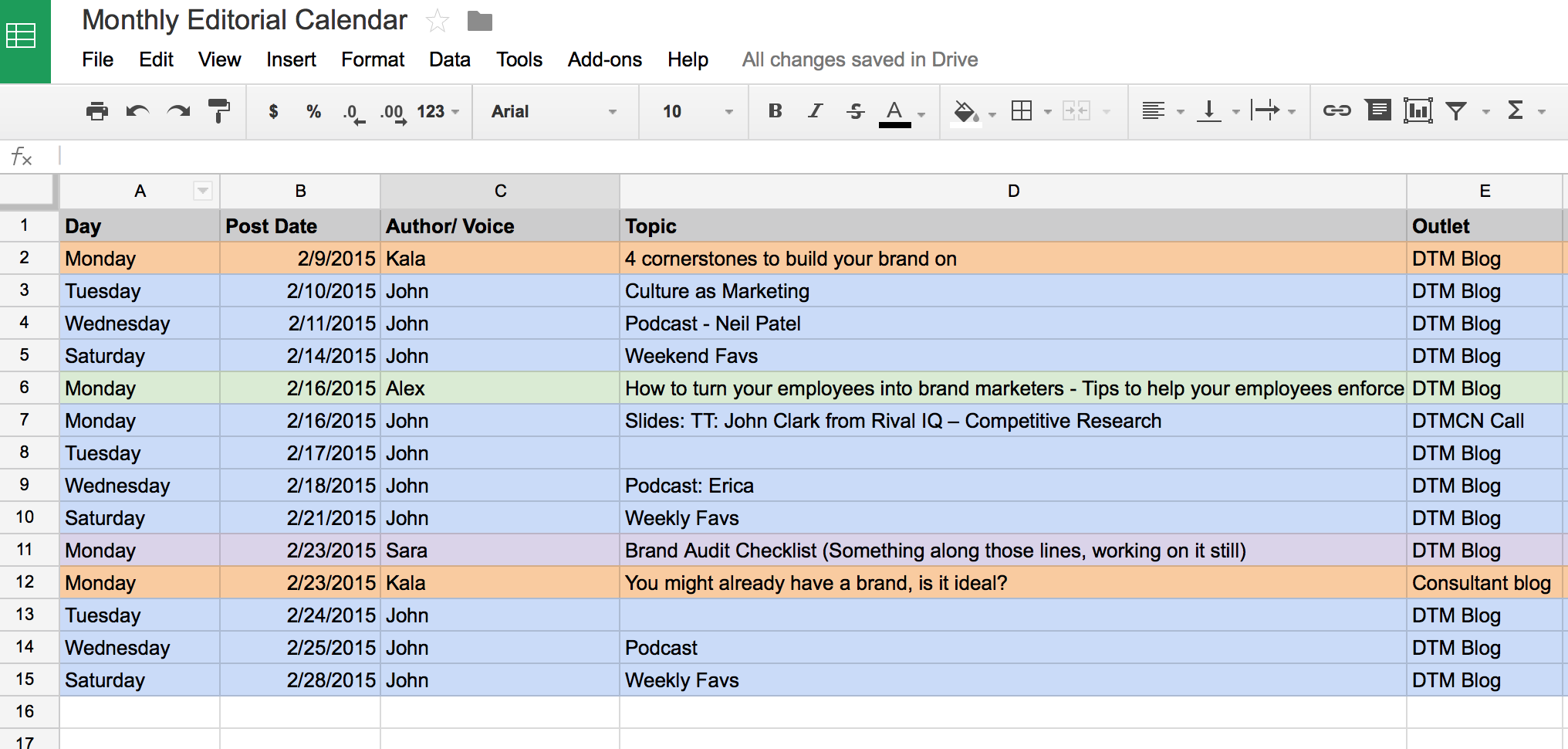This screenshot has height=749, width=1568.
Task: Click the Filter funnel icon
Action: (1456, 111)
